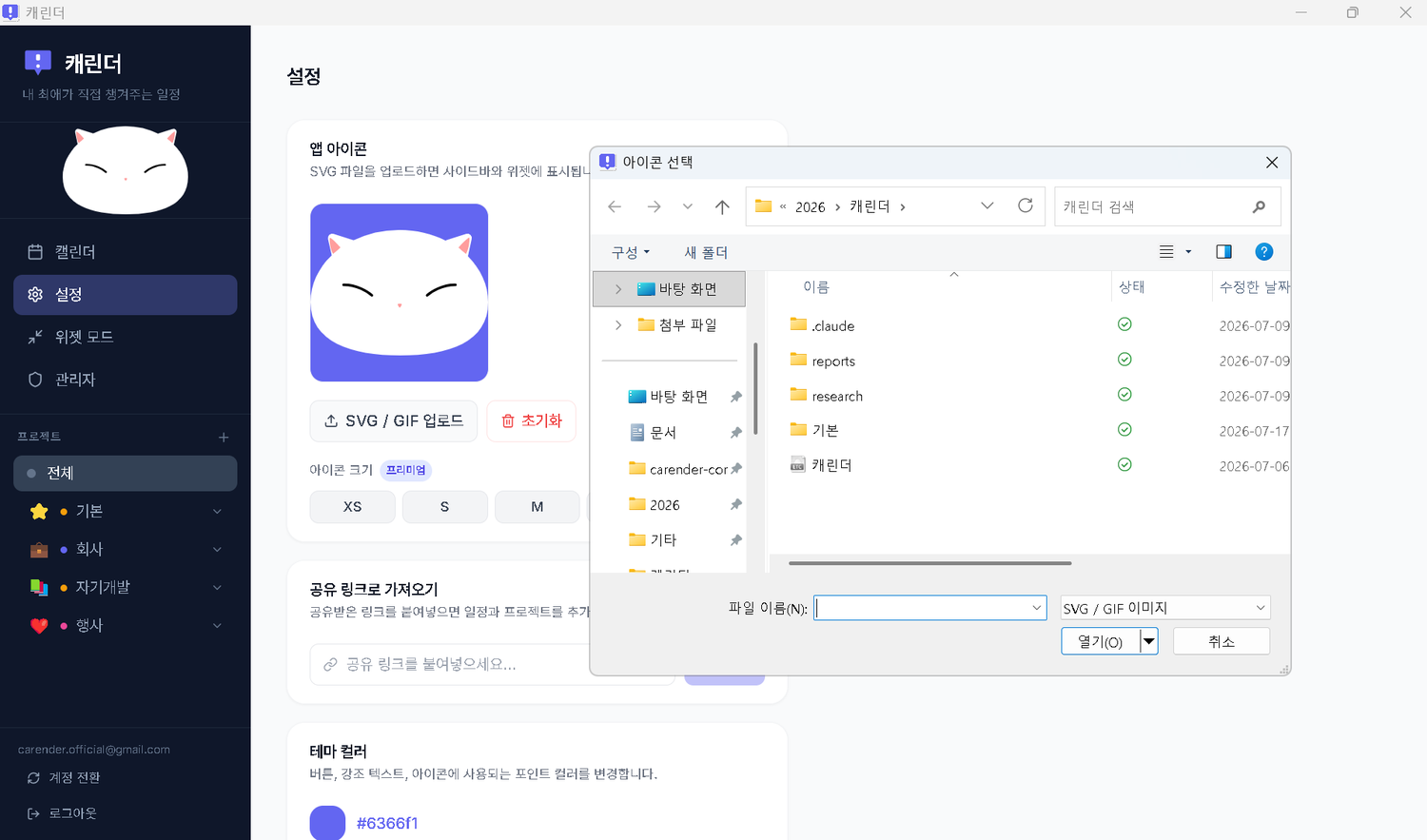This screenshot has width=1427, height=840.
Task: Select the 설정 settings sidebar item
Action: pos(125,295)
